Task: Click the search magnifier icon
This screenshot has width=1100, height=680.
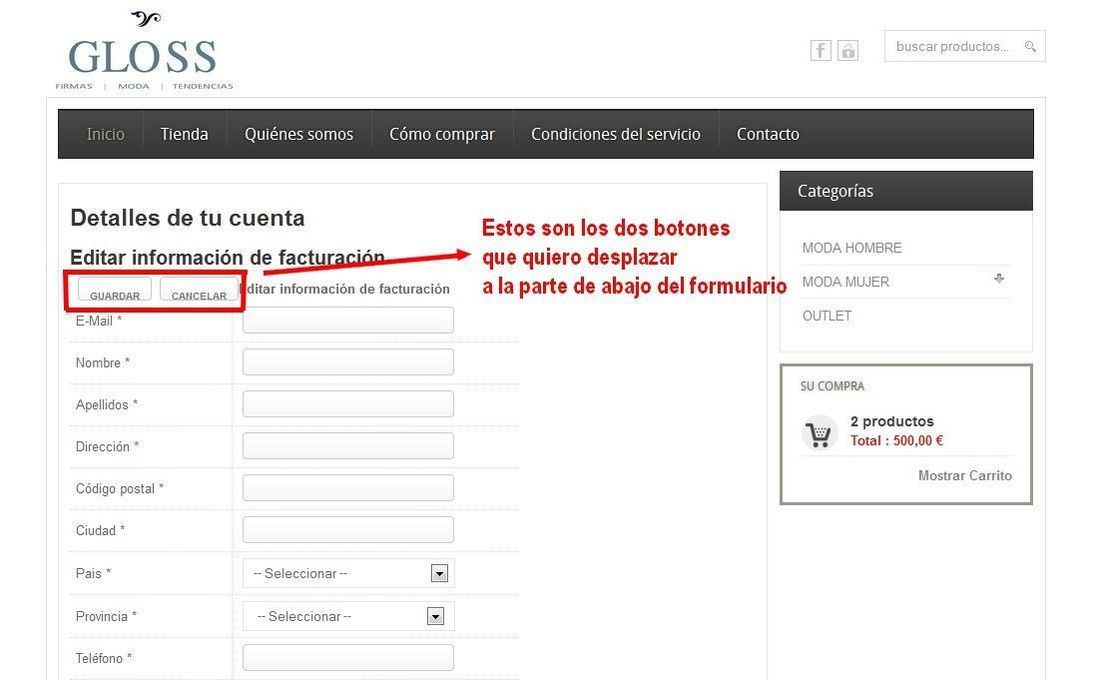Action: pos(1030,46)
